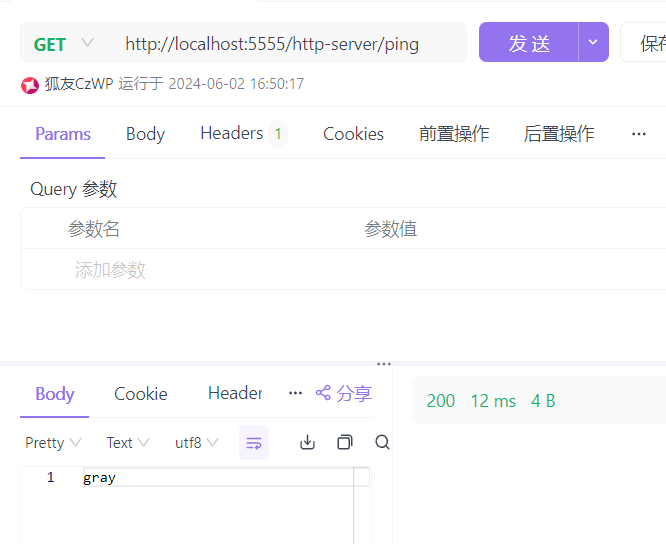The image size is (666, 544).
Task: Click the 200 status code
Action: pyautogui.click(x=441, y=401)
